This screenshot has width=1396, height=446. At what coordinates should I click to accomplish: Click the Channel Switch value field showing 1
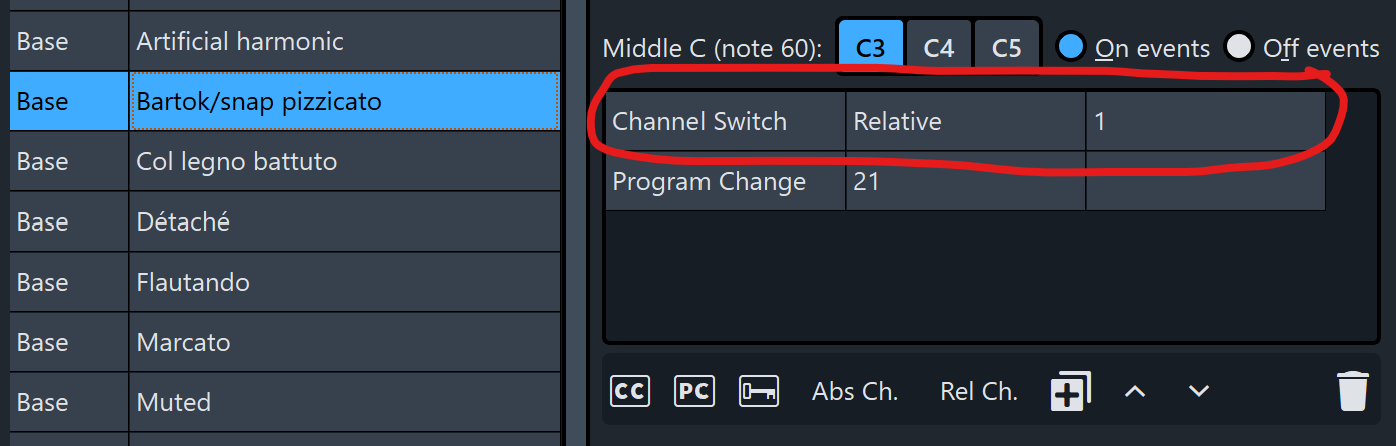(1205, 122)
